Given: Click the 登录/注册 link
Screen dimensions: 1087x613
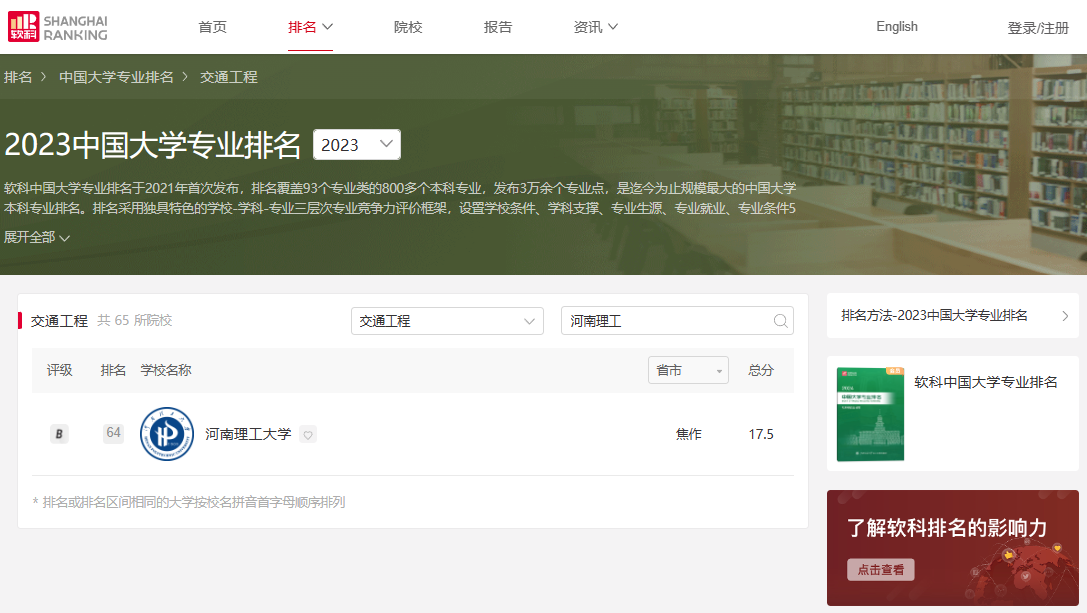Looking at the screenshot, I should coord(1038,28).
